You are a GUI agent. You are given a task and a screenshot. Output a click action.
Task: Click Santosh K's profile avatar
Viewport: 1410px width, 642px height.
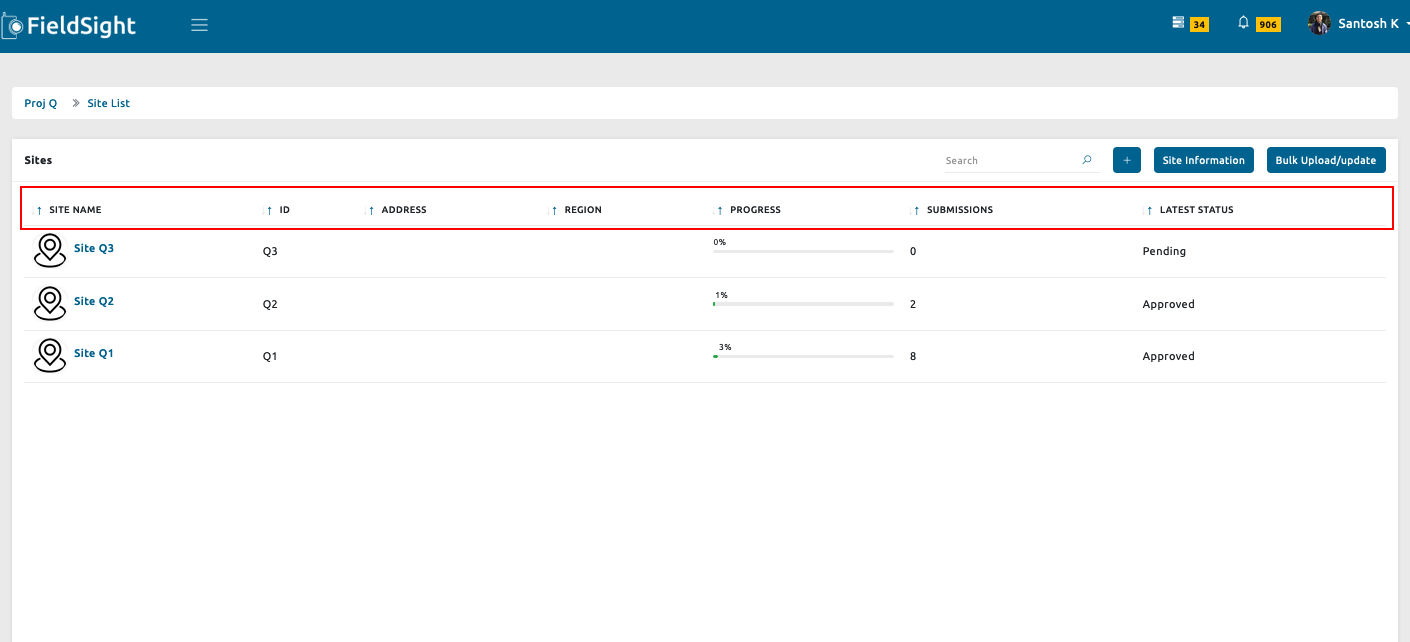tap(1318, 22)
